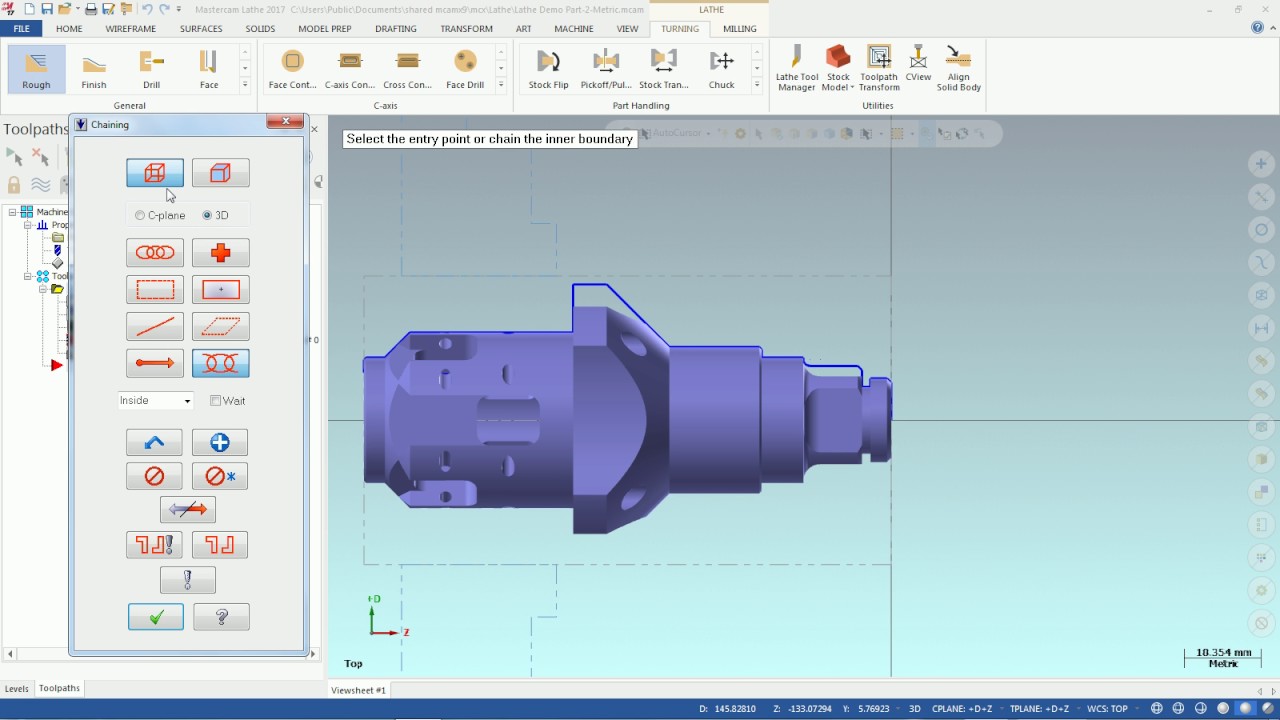The image size is (1280, 720).
Task: Switch to the WIREFRAME ribbon tab
Action: tap(130, 29)
